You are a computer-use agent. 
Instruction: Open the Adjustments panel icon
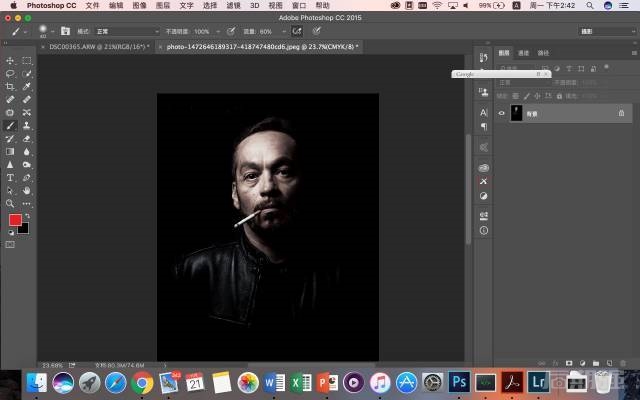click(x=484, y=196)
